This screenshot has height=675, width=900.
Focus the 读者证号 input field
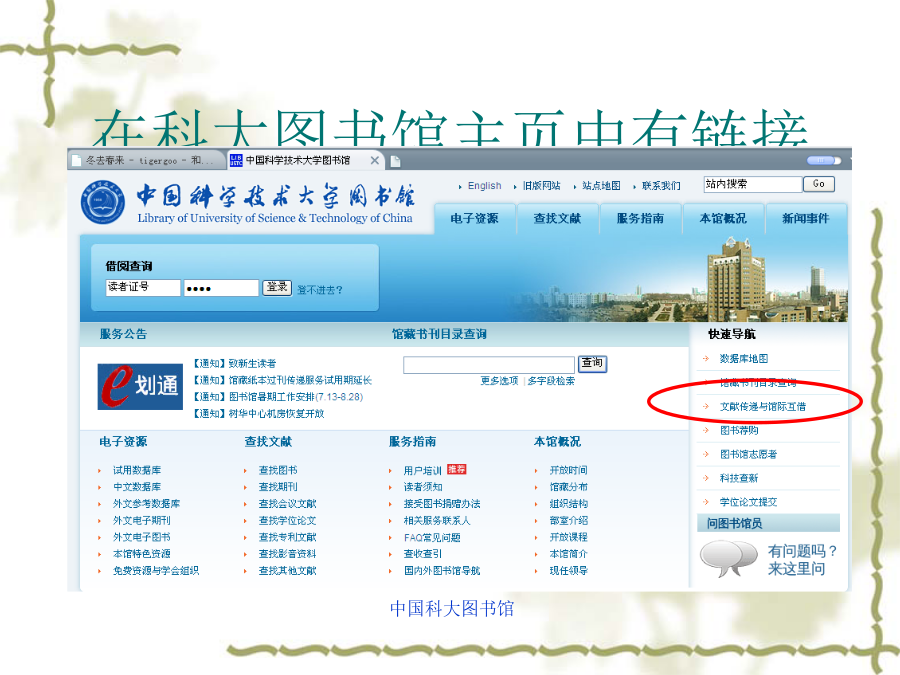click(x=143, y=288)
